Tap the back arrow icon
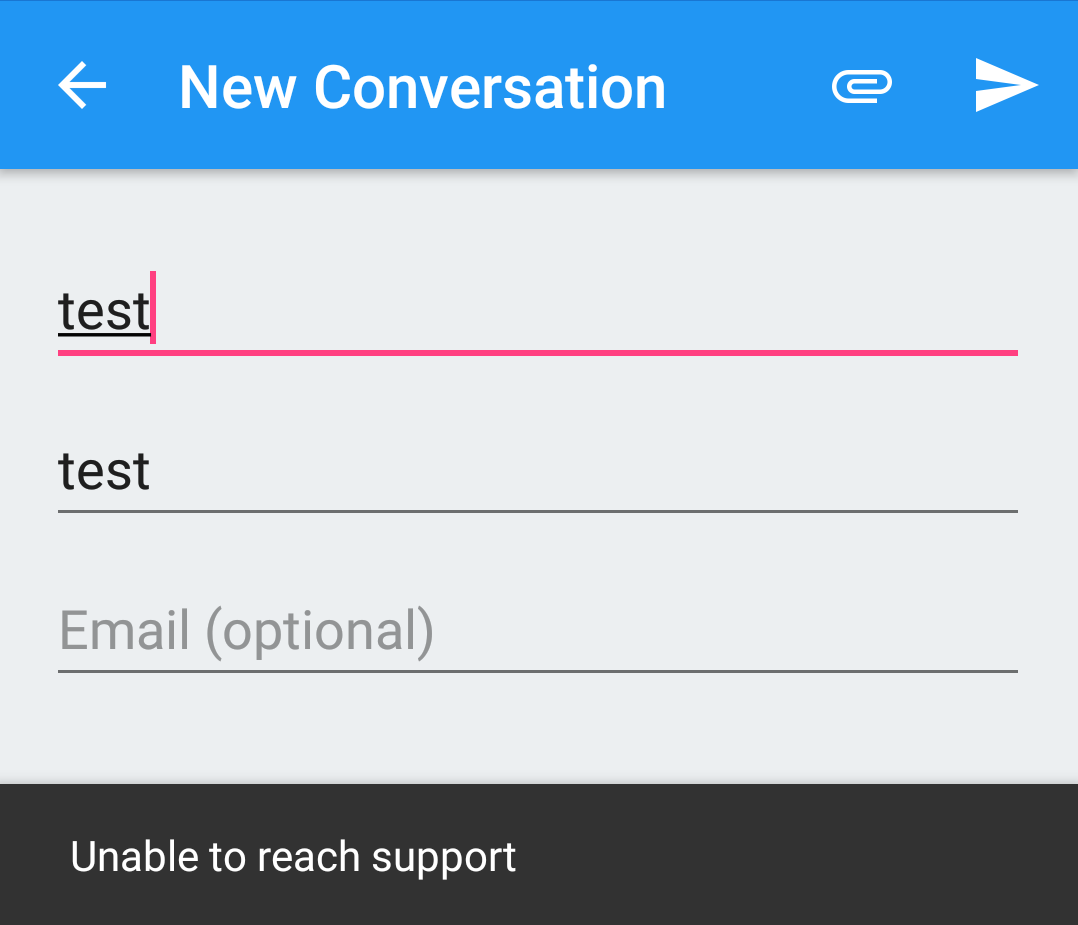Image resolution: width=1078 pixels, height=925 pixels. pos(82,86)
